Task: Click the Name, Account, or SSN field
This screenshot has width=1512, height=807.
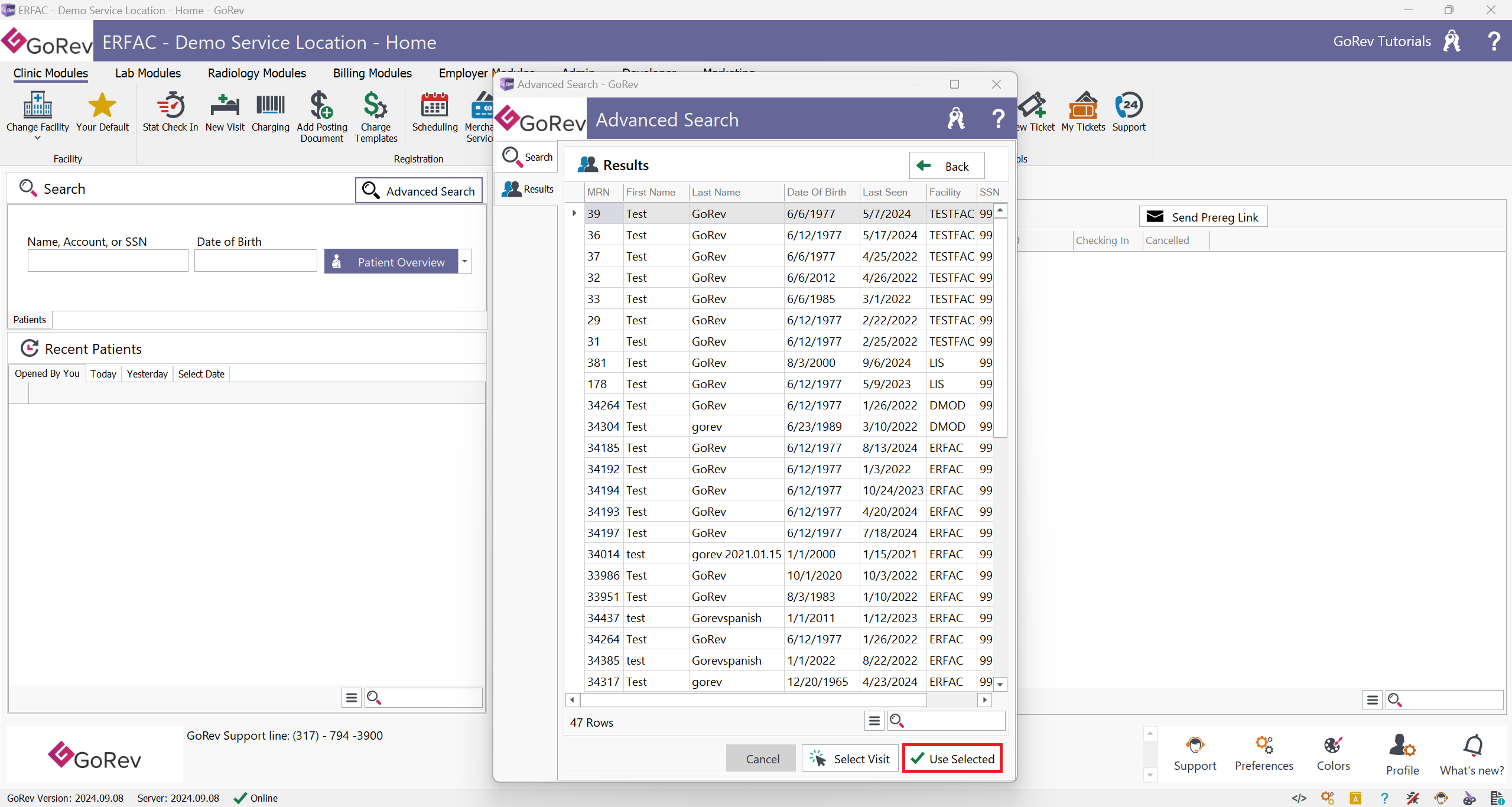Action: pyautogui.click(x=108, y=261)
